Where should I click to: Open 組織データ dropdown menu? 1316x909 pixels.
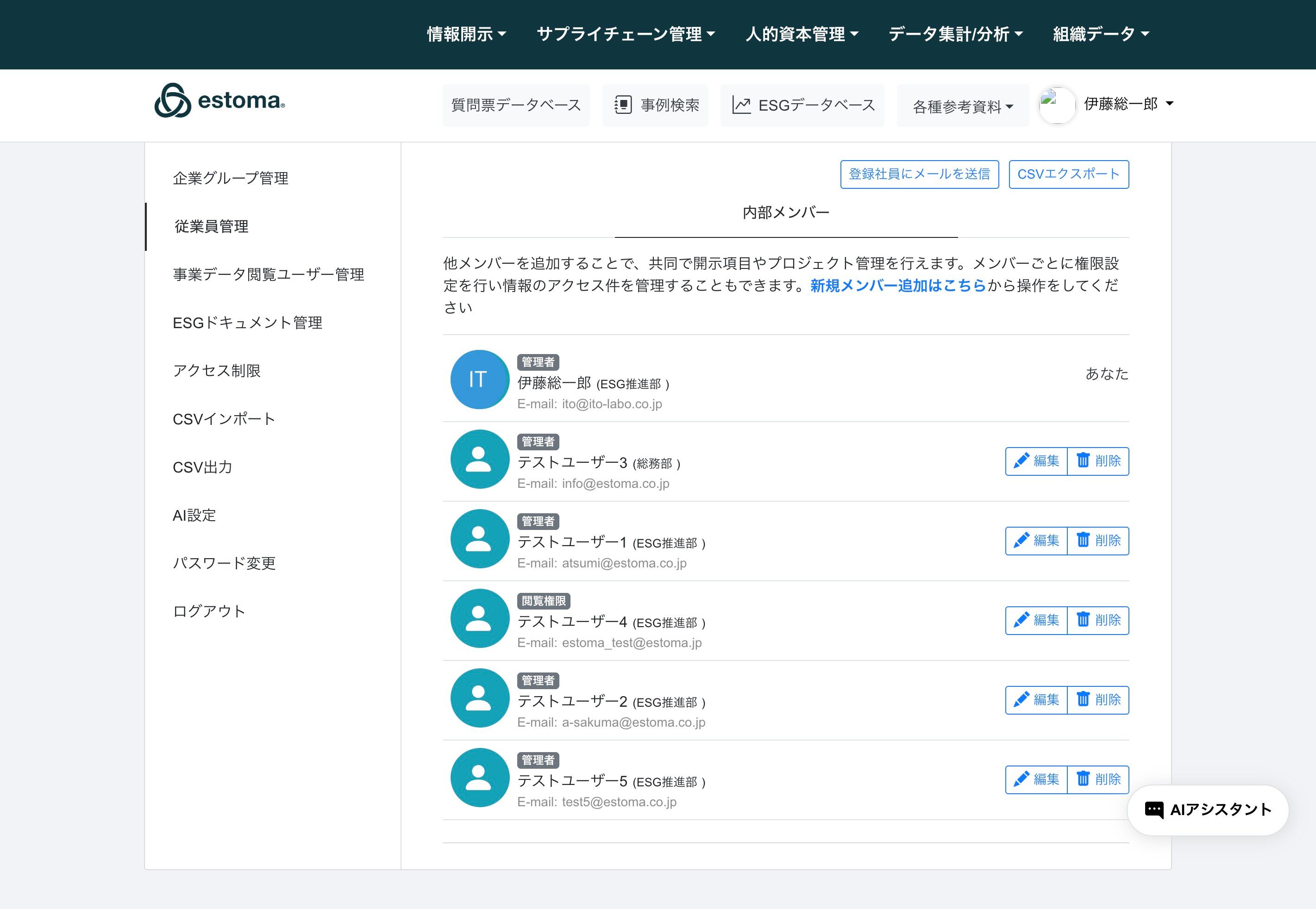coord(1101,34)
